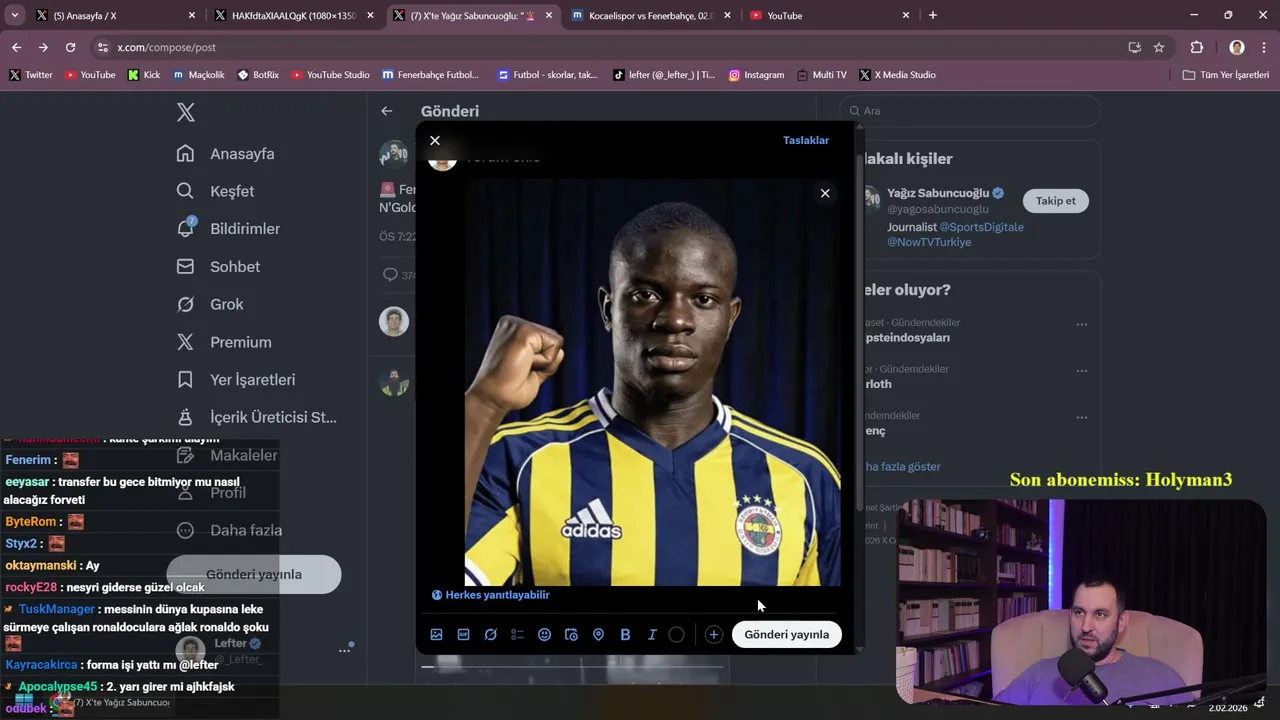Change who can reply: Herkes yanıtlayabilir

pyautogui.click(x=490, y=595)
